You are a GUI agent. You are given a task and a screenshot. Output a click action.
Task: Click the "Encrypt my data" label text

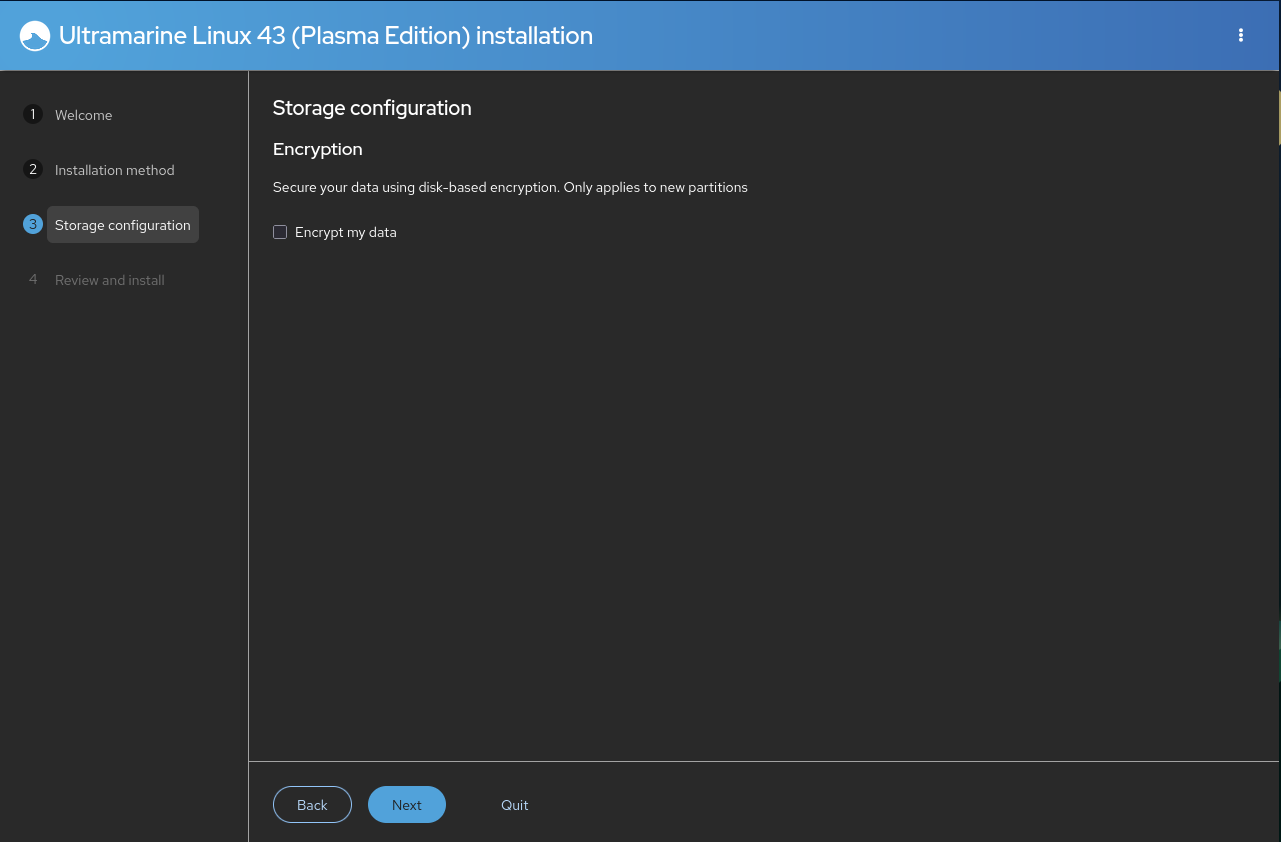[x=346, y=232]
